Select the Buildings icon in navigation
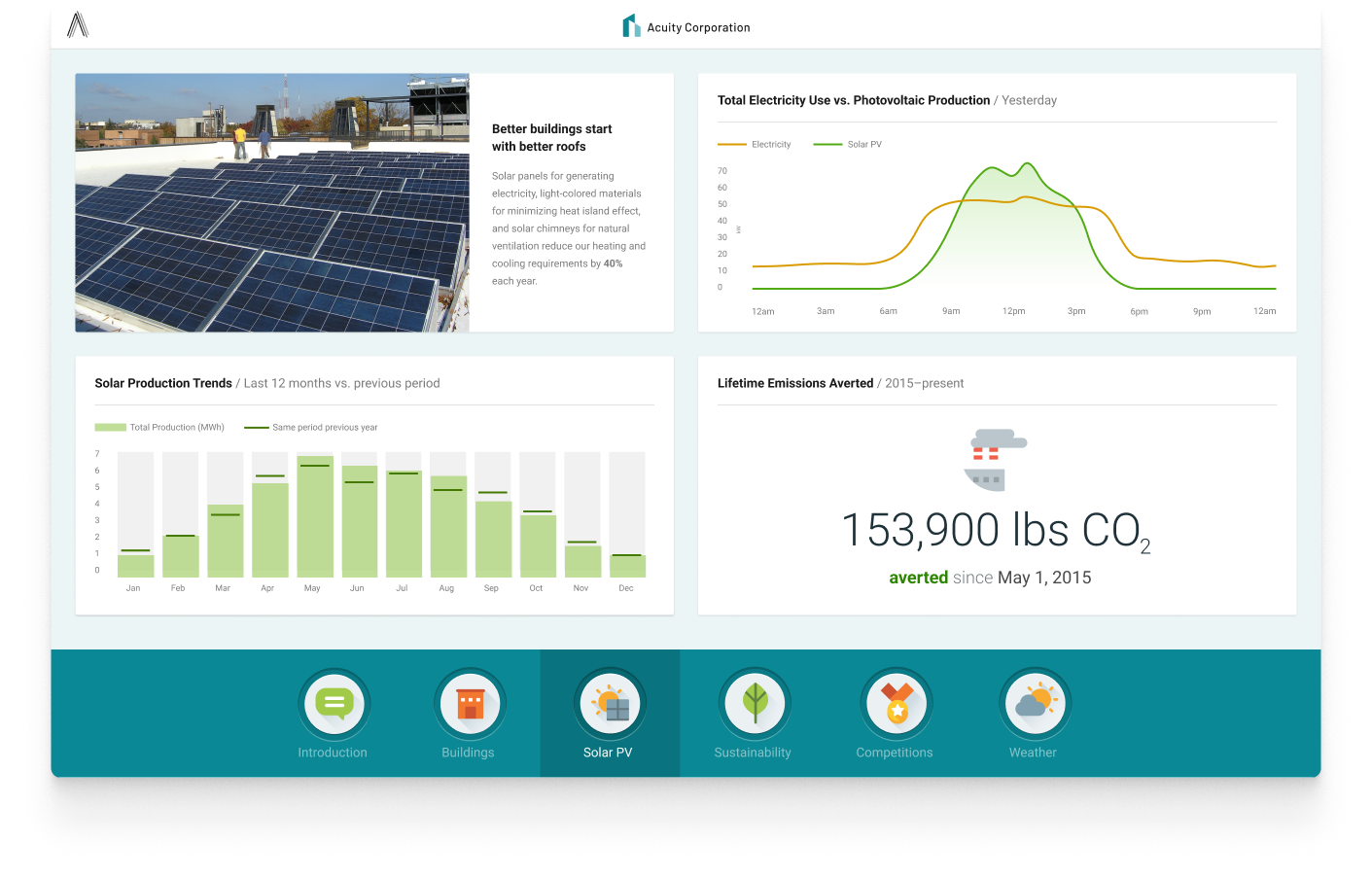Image resolution: width=1372 pixels, height=877 pixels. pyautogui.click(x=470, y=704)
